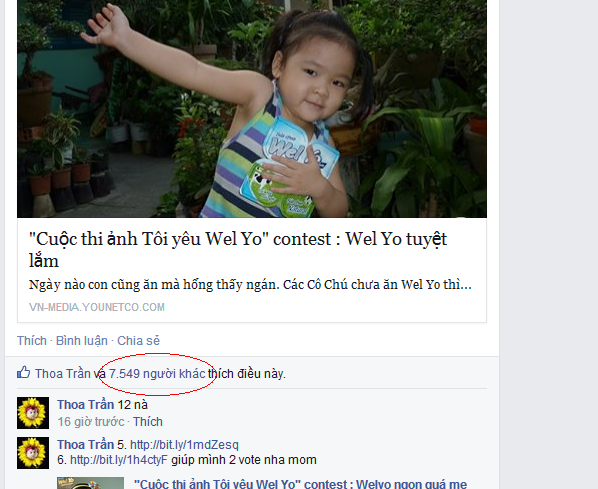Image resolution: width=598 pixels, height=489 pixels.
Task: Click sunflower avatar on "12 nà" comment
Action: [33, 413]
